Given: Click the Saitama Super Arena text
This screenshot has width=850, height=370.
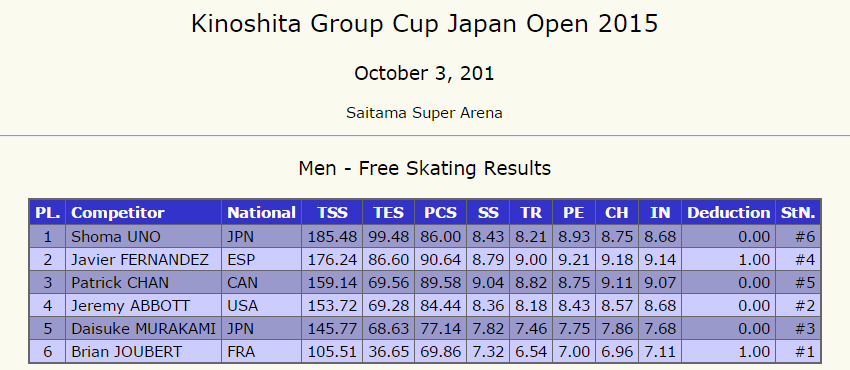Looking at the screenshot, I should [424, 113].
